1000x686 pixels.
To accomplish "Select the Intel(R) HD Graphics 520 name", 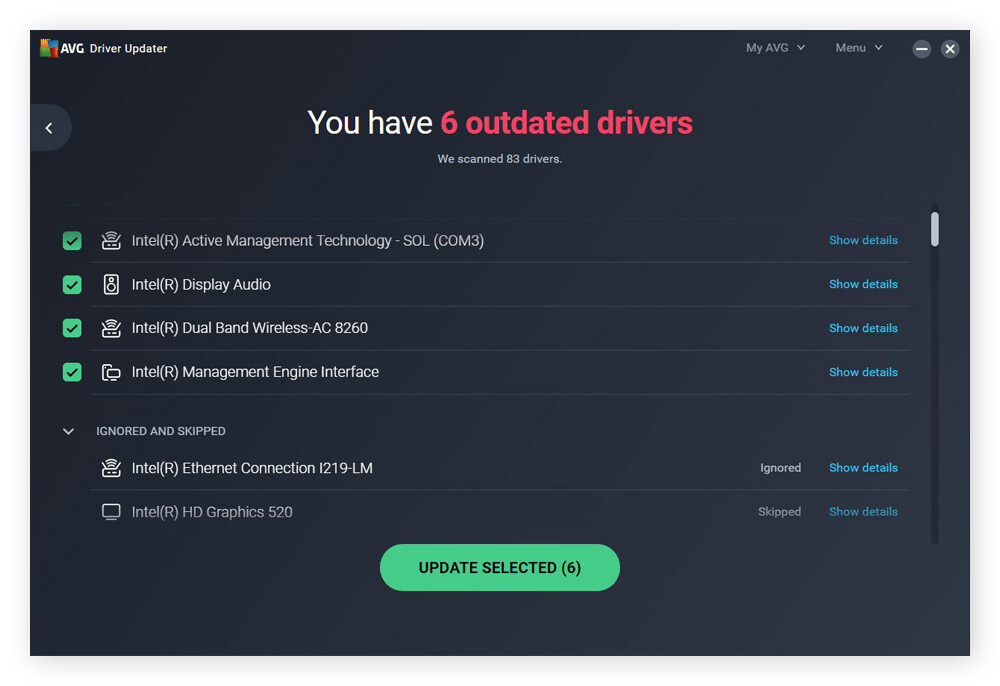I will 212,512.
